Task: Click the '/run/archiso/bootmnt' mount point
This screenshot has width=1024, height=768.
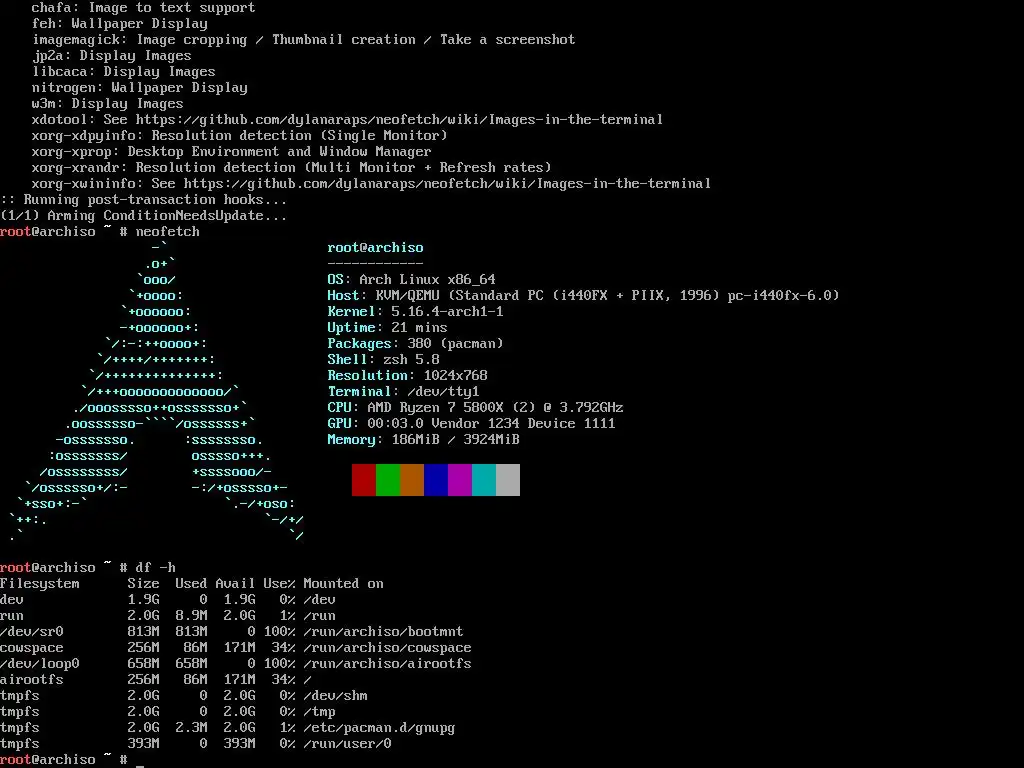Action: pos(383,632)
